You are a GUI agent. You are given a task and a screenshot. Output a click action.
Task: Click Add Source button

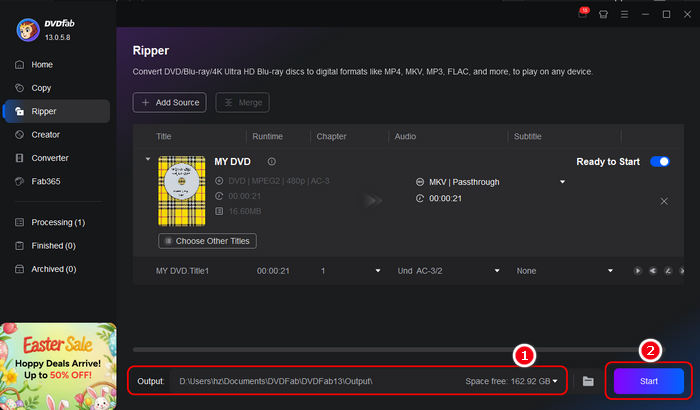(170, 102)
